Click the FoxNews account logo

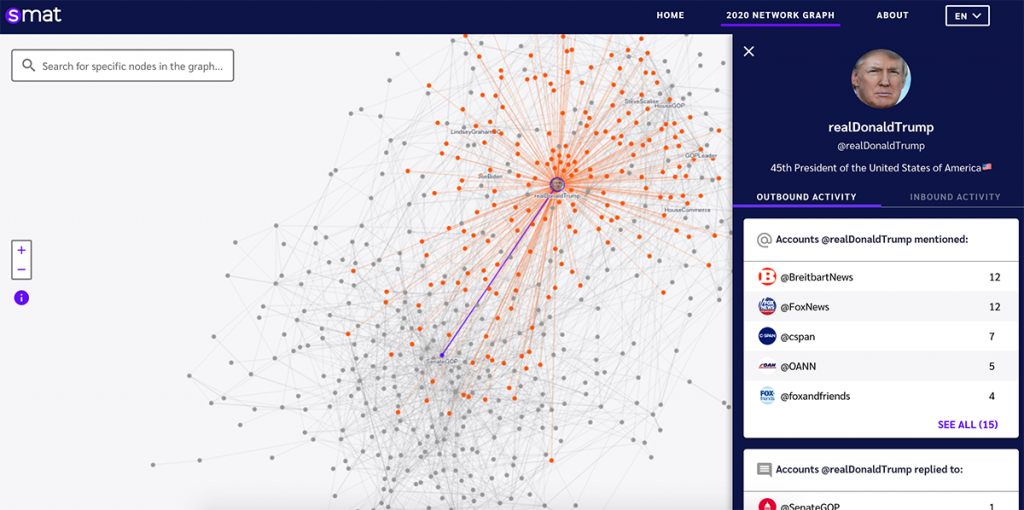coord(767,306)
